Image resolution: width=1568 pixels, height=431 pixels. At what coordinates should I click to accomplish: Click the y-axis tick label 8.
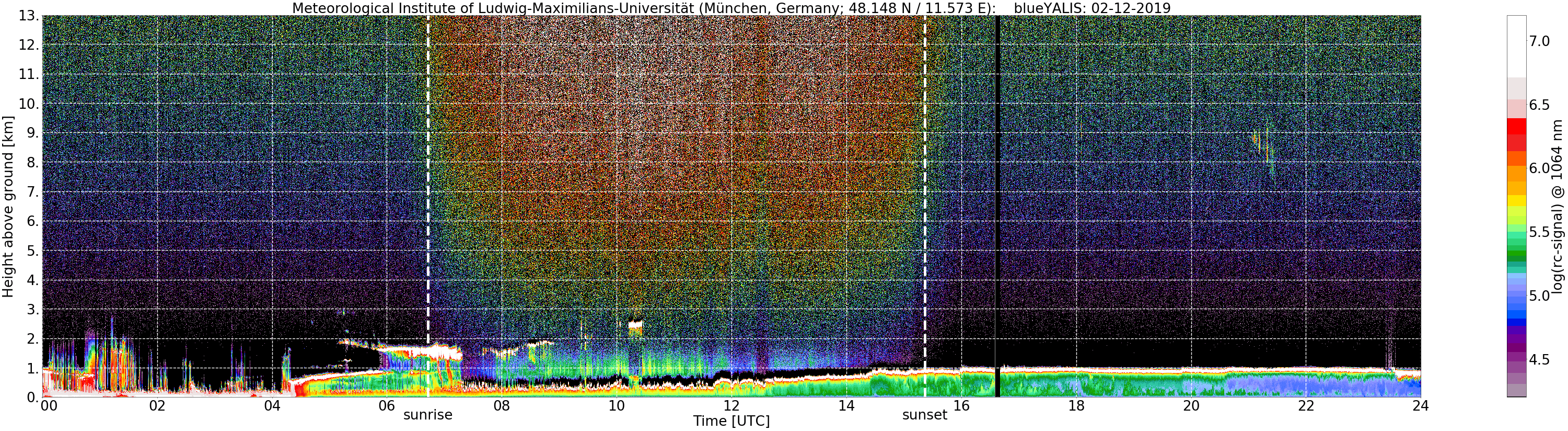coord(32,162)
